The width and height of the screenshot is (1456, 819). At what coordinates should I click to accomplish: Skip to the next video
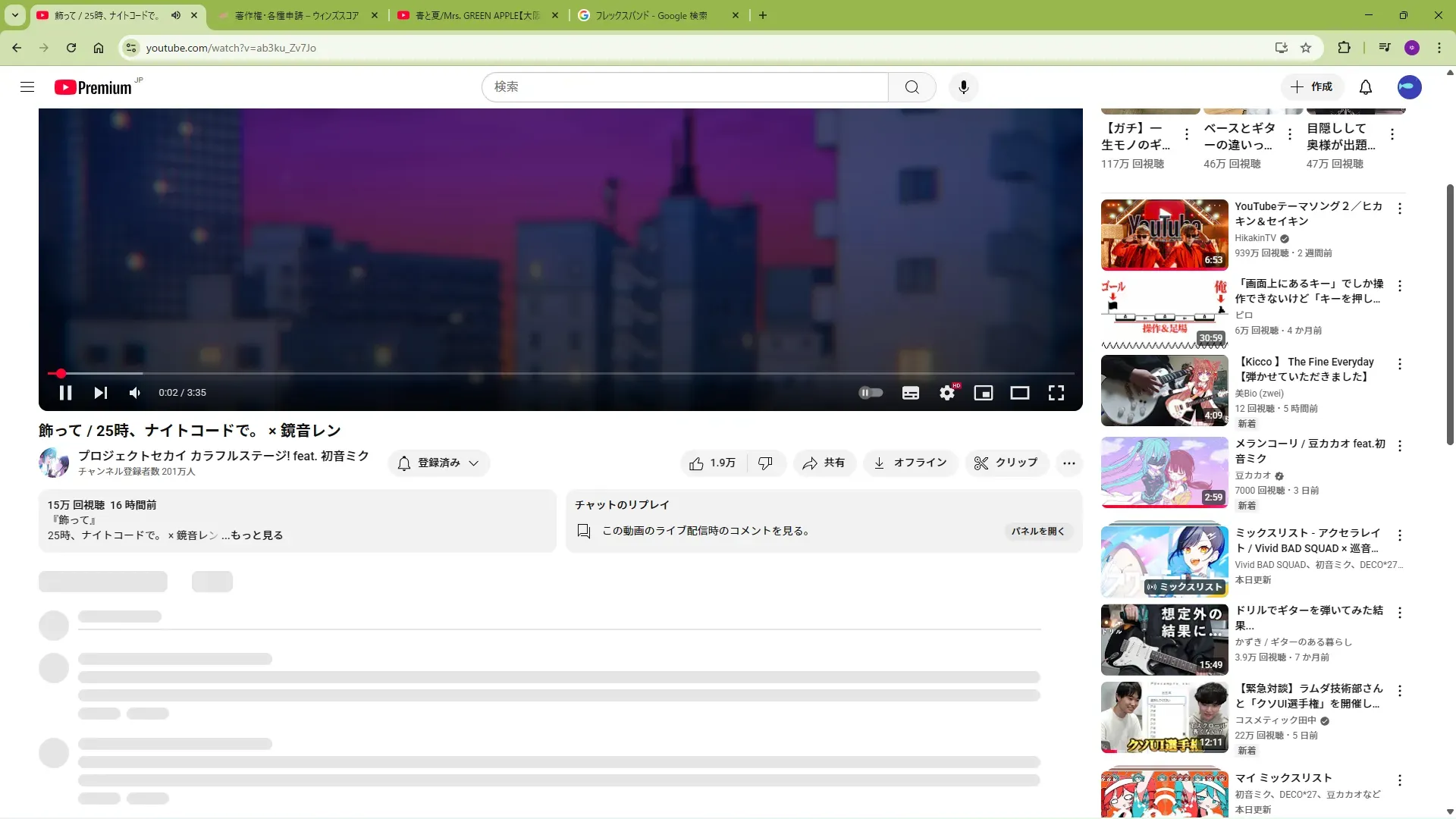point(100,393)
